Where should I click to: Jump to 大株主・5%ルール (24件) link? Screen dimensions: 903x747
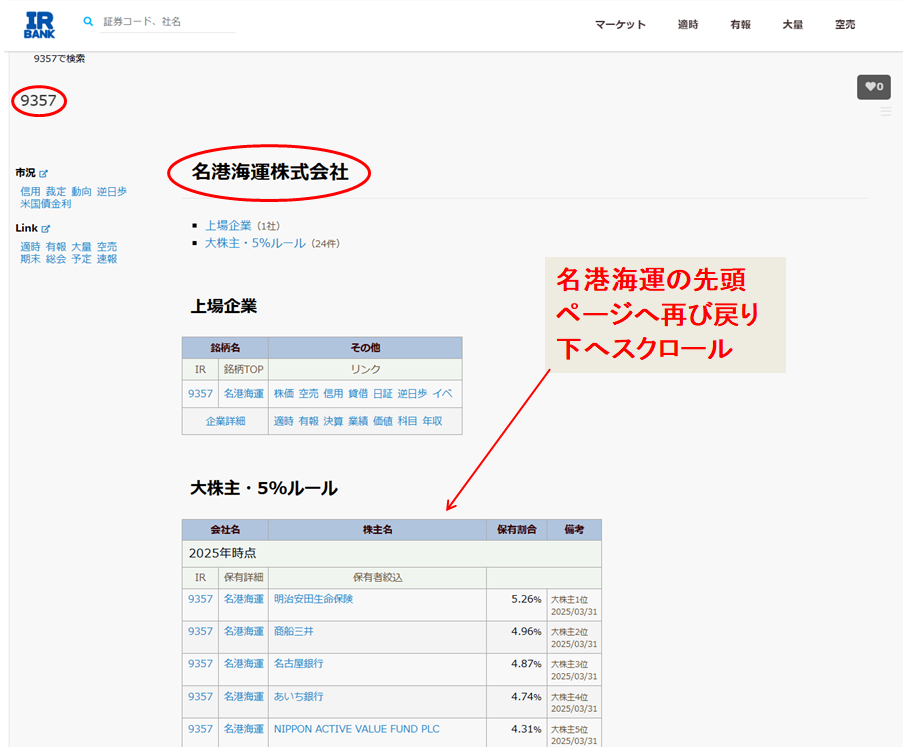click(255, 243)
